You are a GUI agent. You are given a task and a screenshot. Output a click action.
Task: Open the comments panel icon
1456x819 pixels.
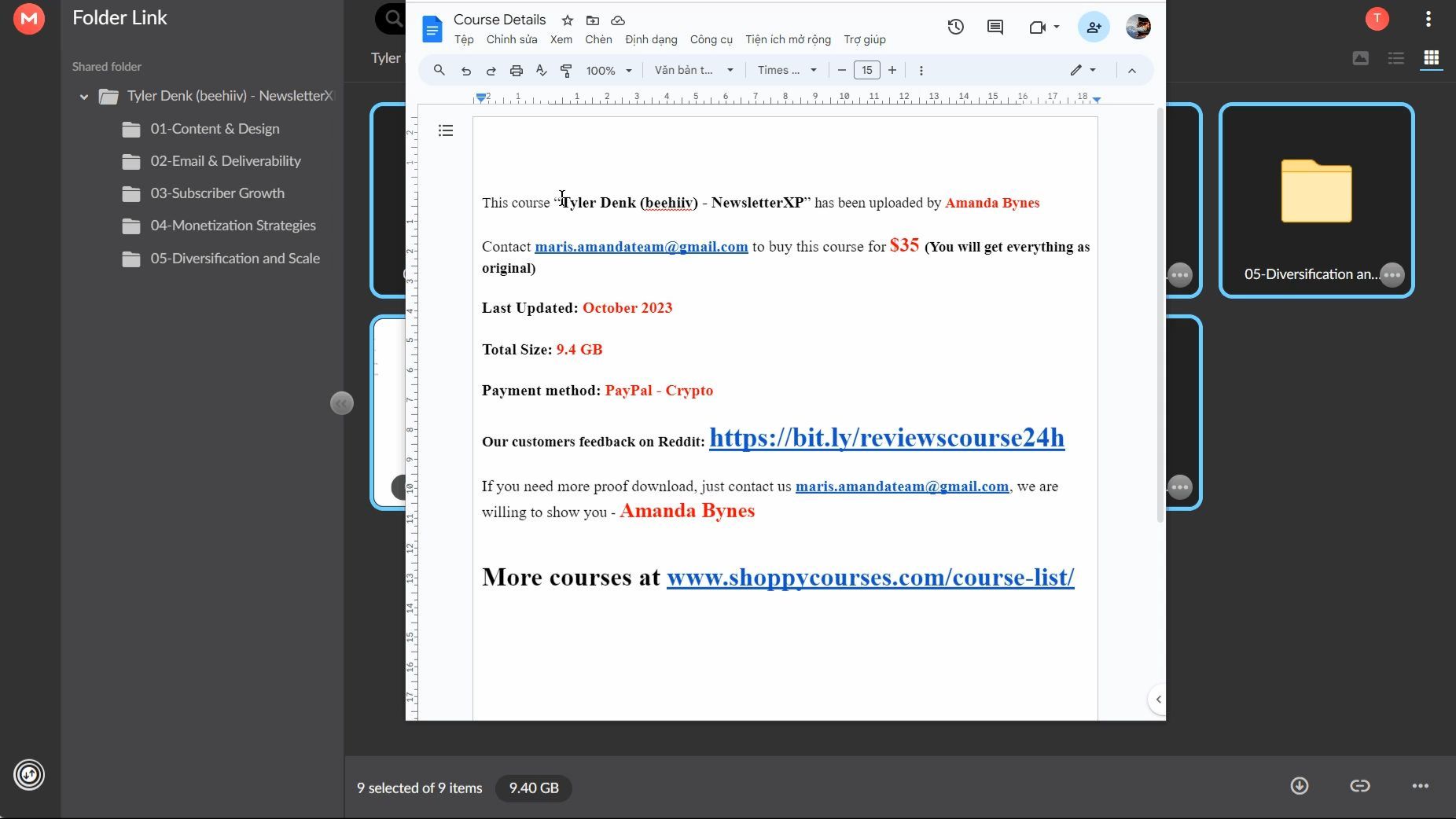995,27
